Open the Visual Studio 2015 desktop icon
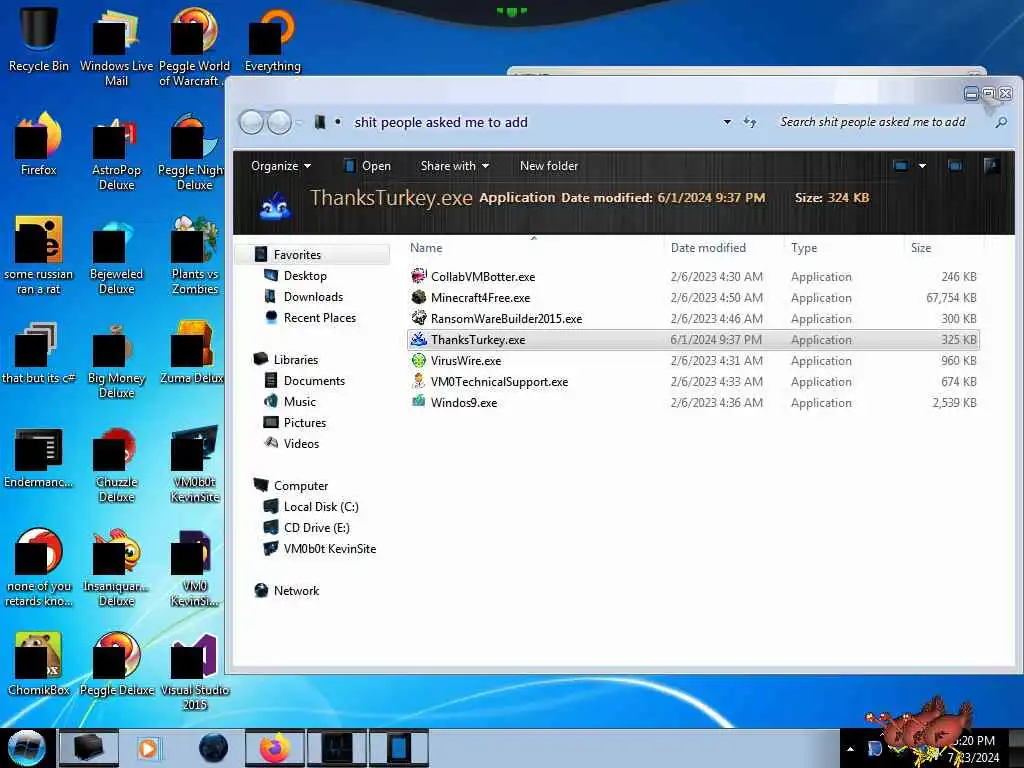This screenshot has width=1024, height=768. click(194, 671)
